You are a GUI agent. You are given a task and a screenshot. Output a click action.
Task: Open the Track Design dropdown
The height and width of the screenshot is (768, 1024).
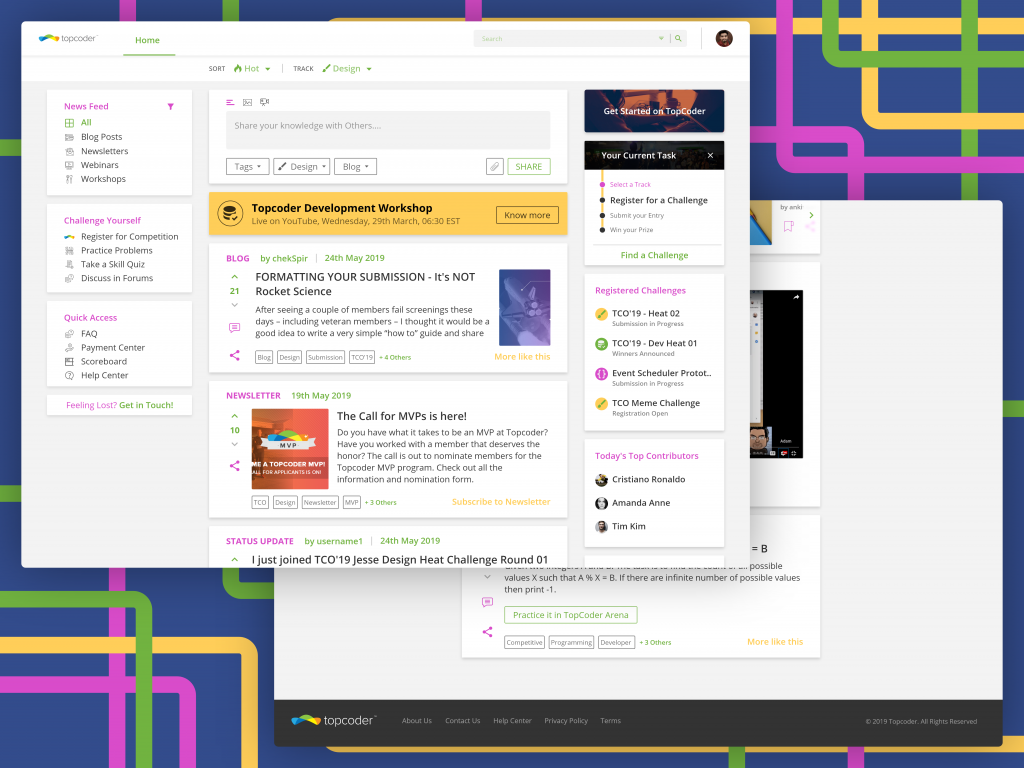pyautogui.click(x=347, y=69)
